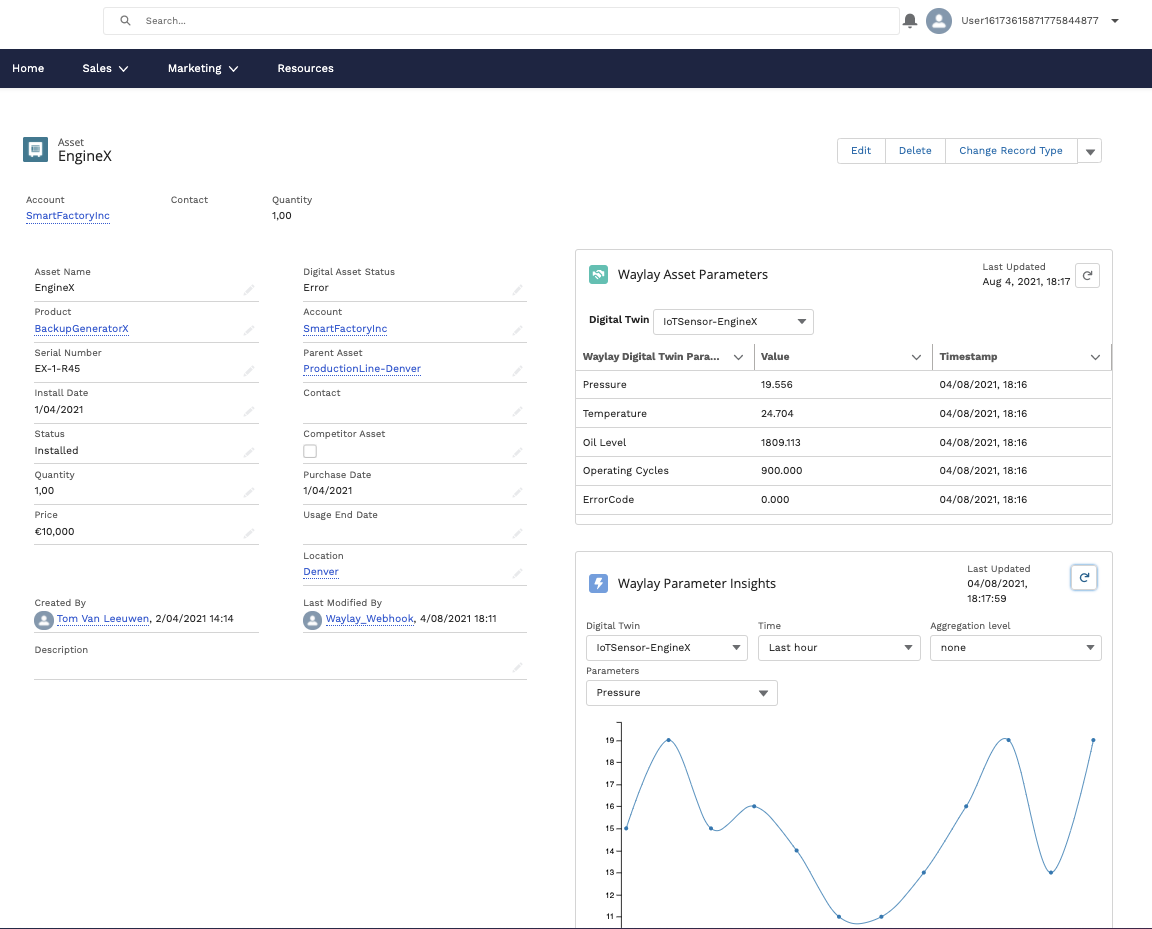This screenshot has width=1152, height=929.
Task: Open the Marketing menu
Action: click(x=203, y=68)
